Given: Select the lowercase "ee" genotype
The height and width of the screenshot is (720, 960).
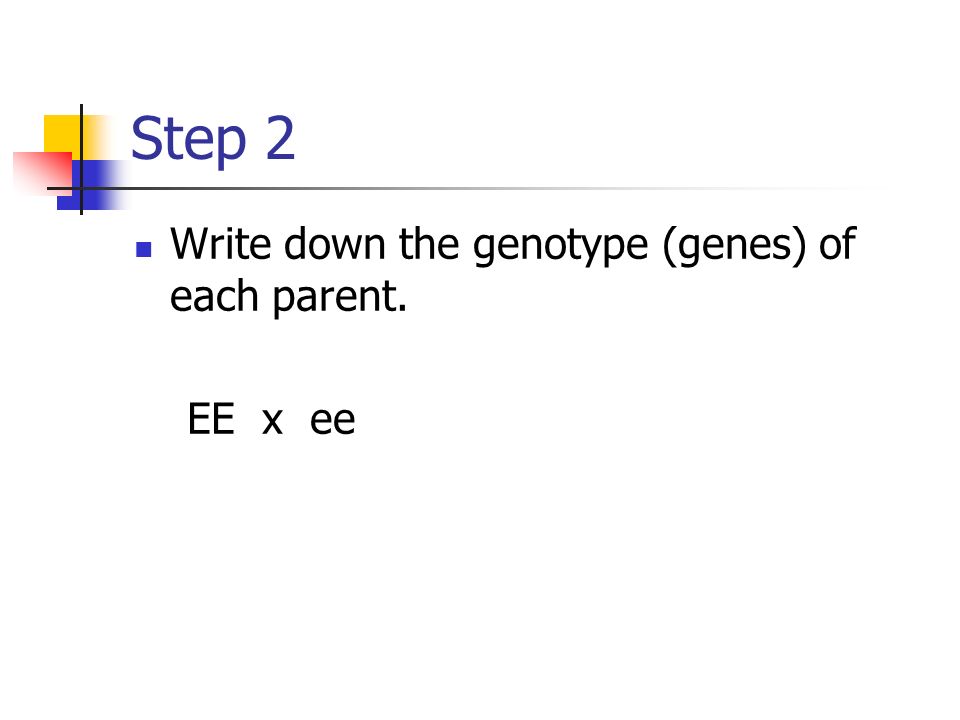Looking at the screenshot, I should click(x=332, y=422).
